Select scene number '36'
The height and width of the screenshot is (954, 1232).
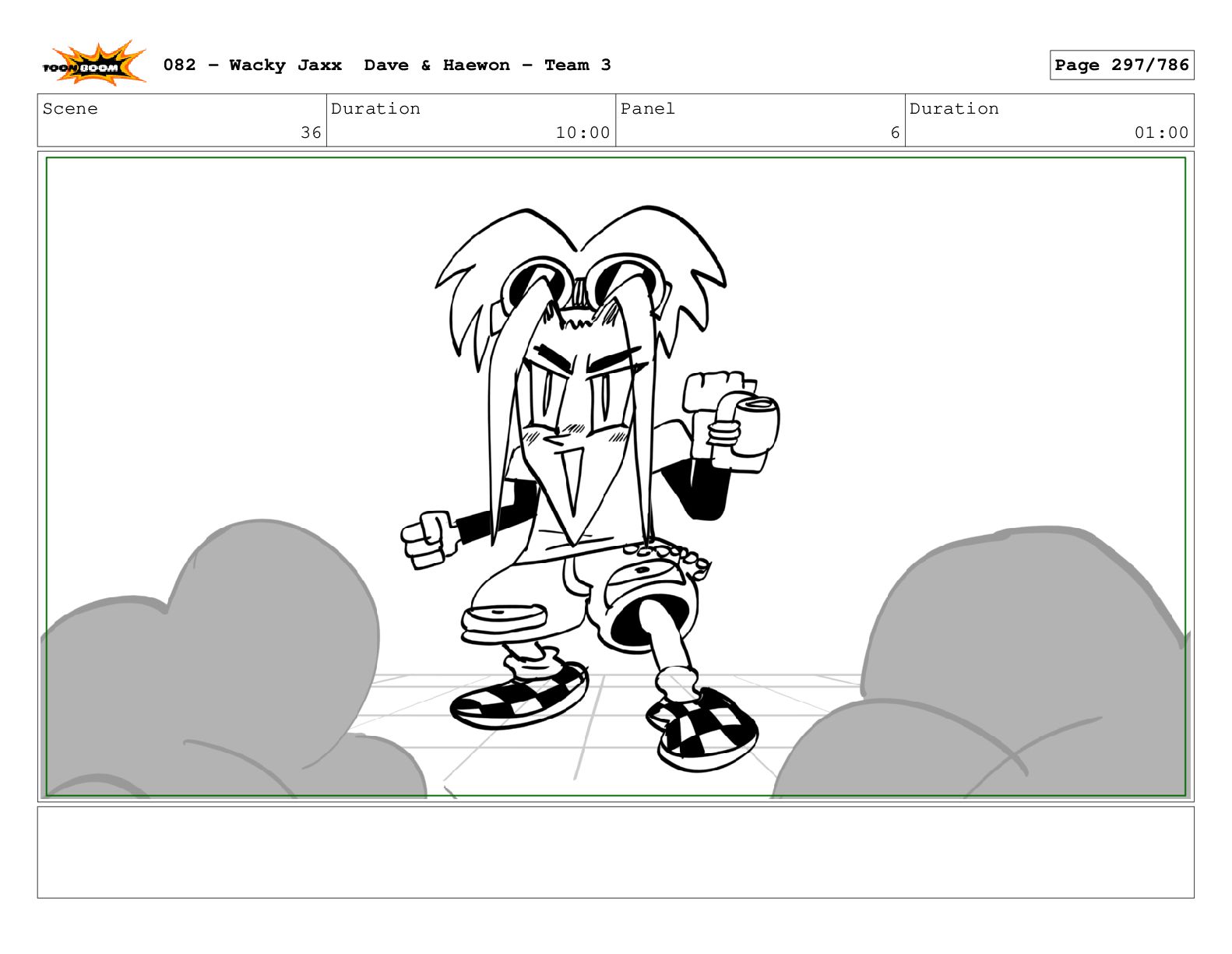[311, 132]
